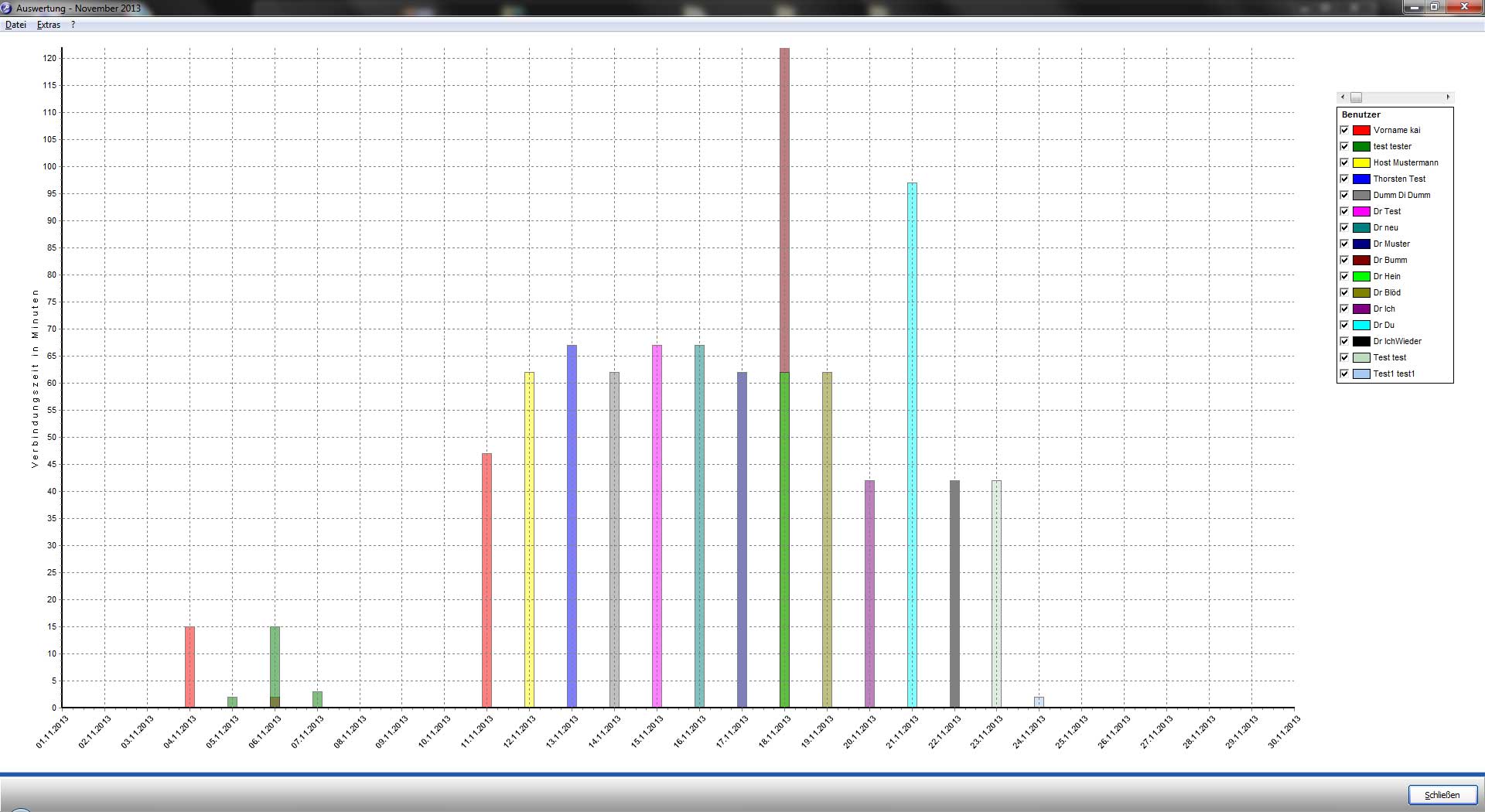1485x812 pixels.
Task: Click the yellow Host Mustermann color swatch
Action: (1361, 162)
